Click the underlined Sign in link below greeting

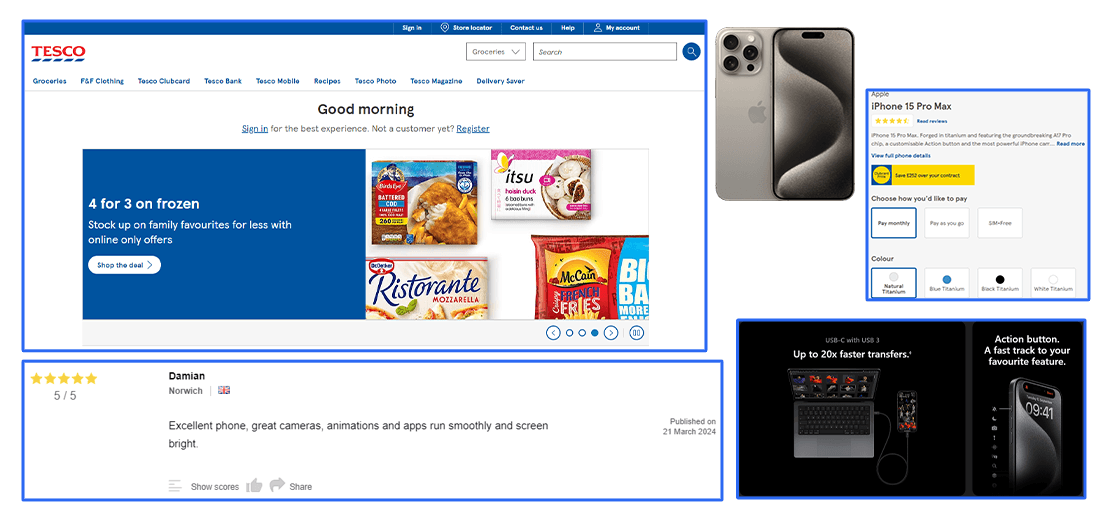255,129
